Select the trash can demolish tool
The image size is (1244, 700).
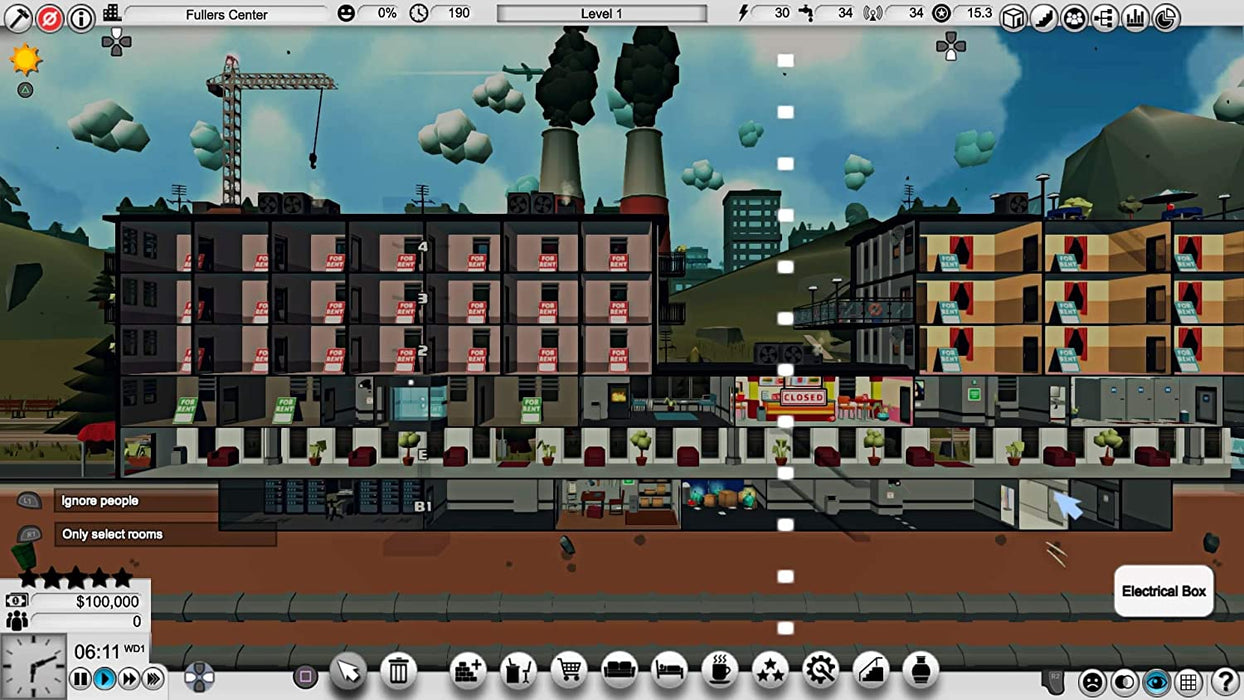pos(398,671)
